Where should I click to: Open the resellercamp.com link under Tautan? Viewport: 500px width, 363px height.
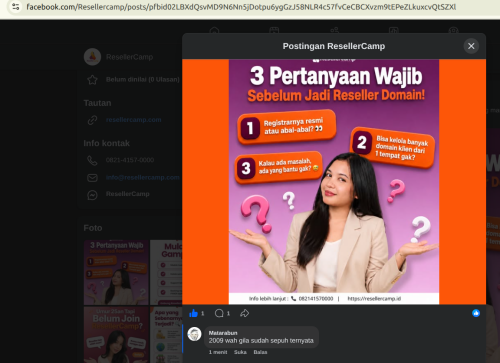134,120
